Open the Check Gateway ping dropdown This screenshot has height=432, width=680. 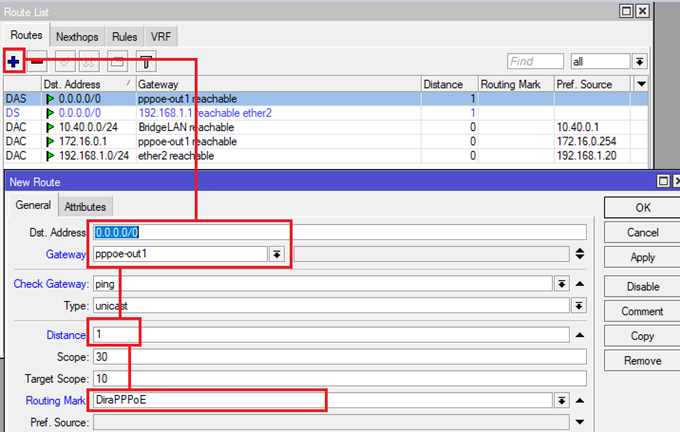(561, 284)
